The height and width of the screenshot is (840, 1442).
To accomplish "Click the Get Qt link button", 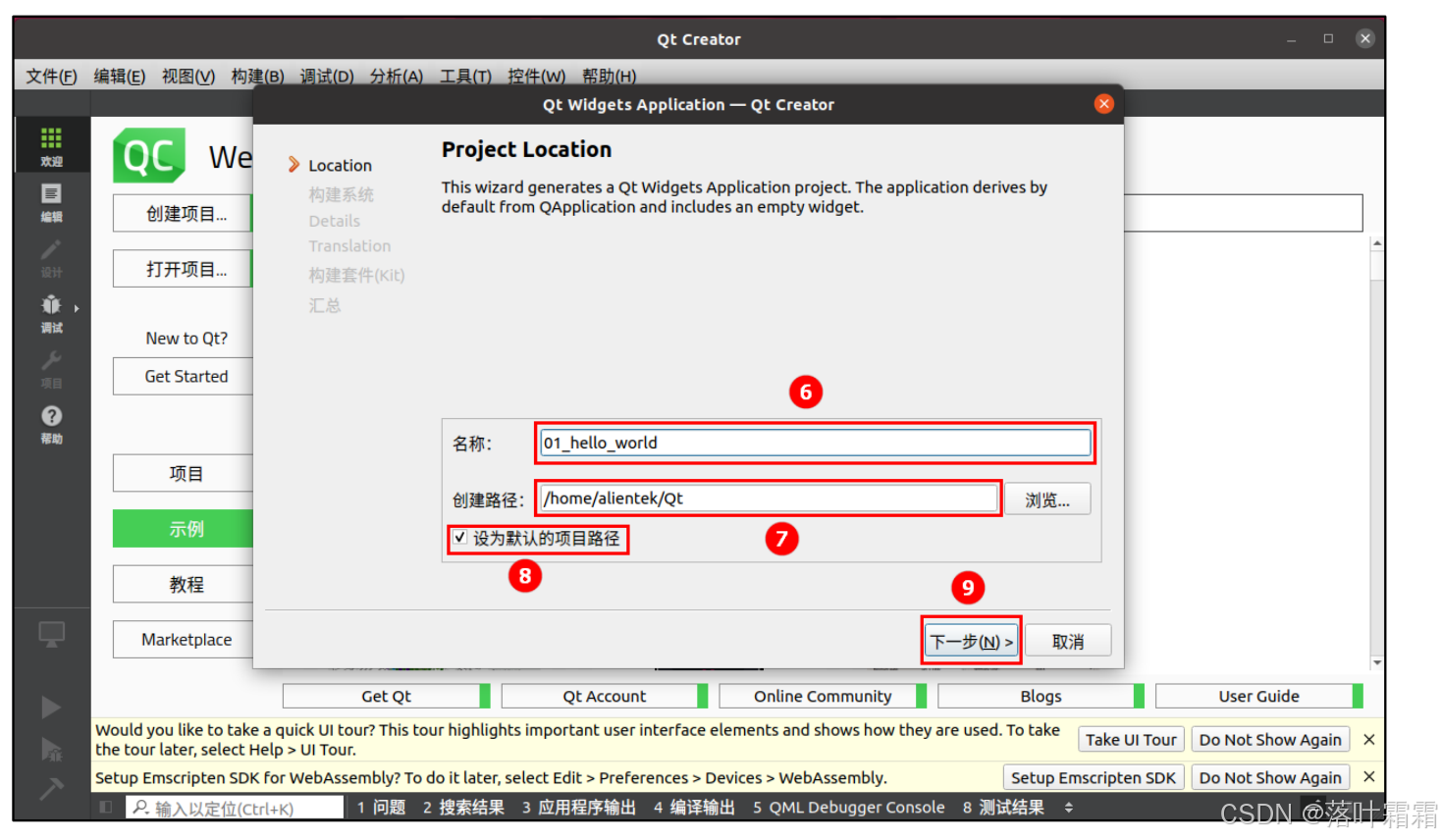I will pyautogui.click(x=386, y=696).
